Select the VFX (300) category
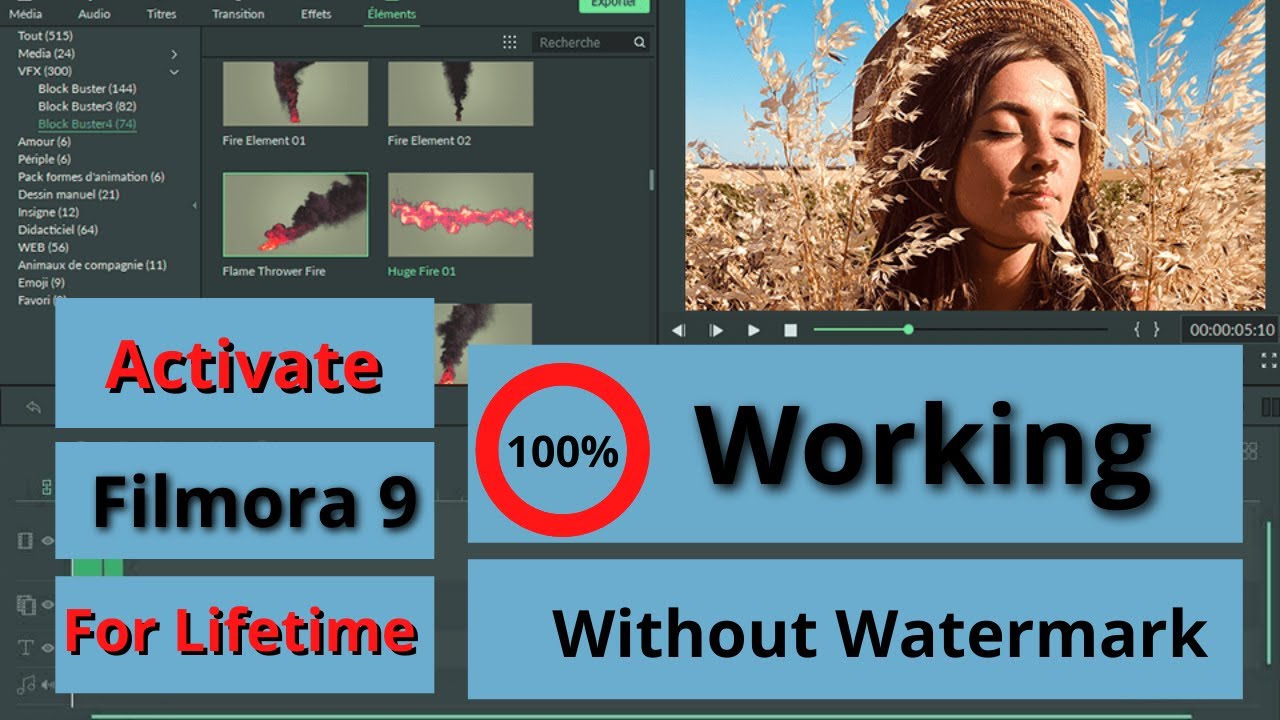This screenshot has width=1280, height=720. [44, 71]
